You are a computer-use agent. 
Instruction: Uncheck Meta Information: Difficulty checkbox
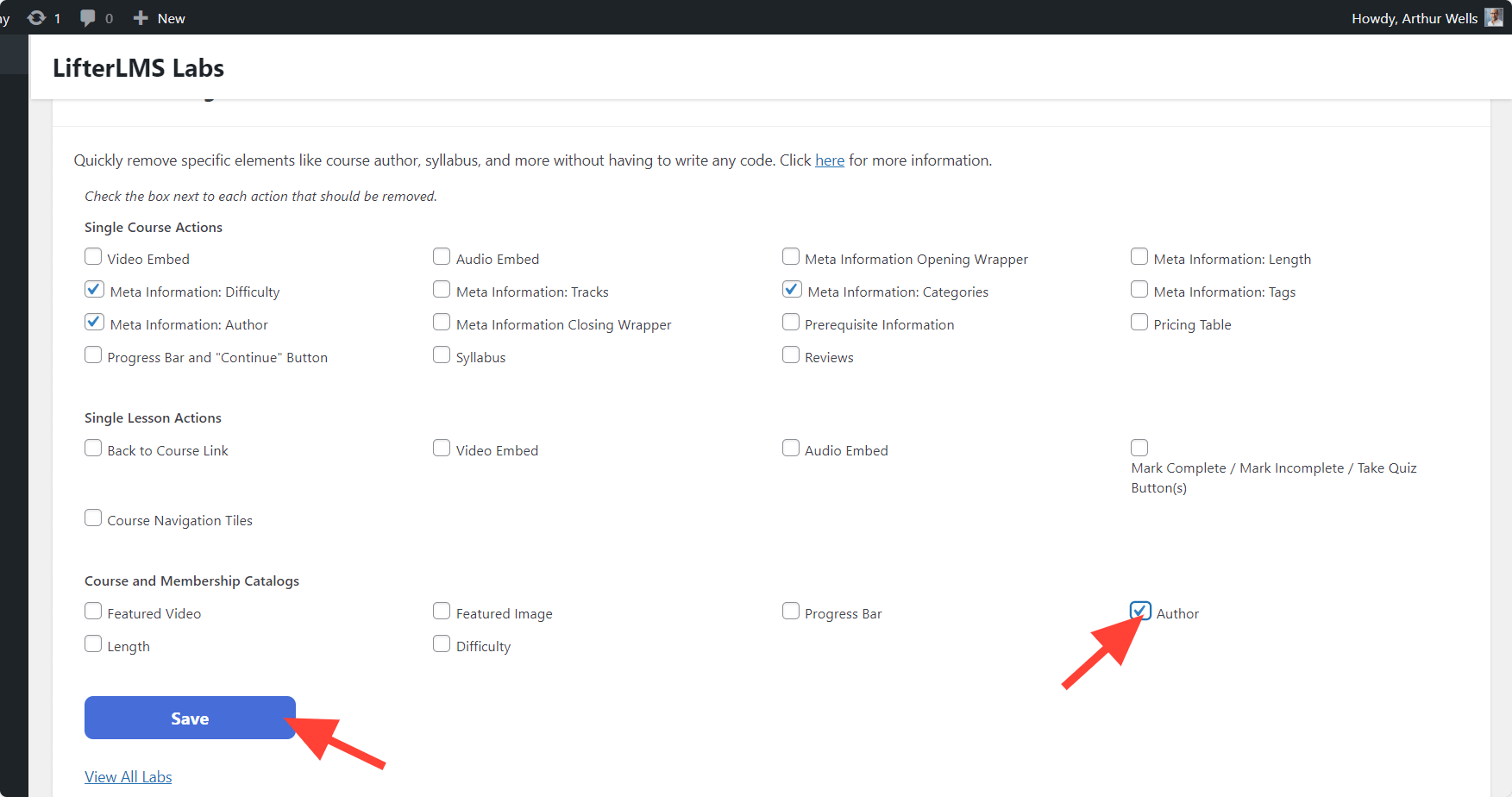[95, 290]
